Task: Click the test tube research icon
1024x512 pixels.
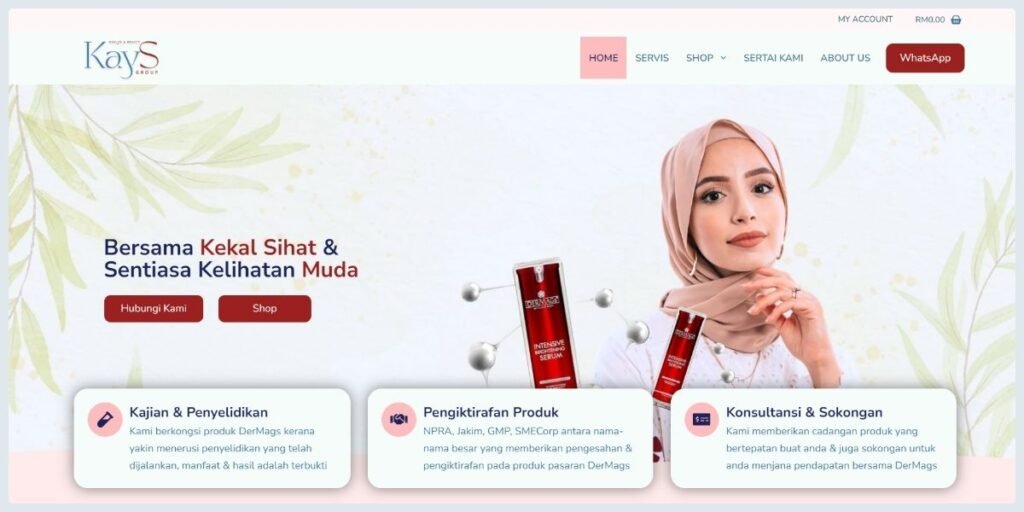Action: point(104,419)
